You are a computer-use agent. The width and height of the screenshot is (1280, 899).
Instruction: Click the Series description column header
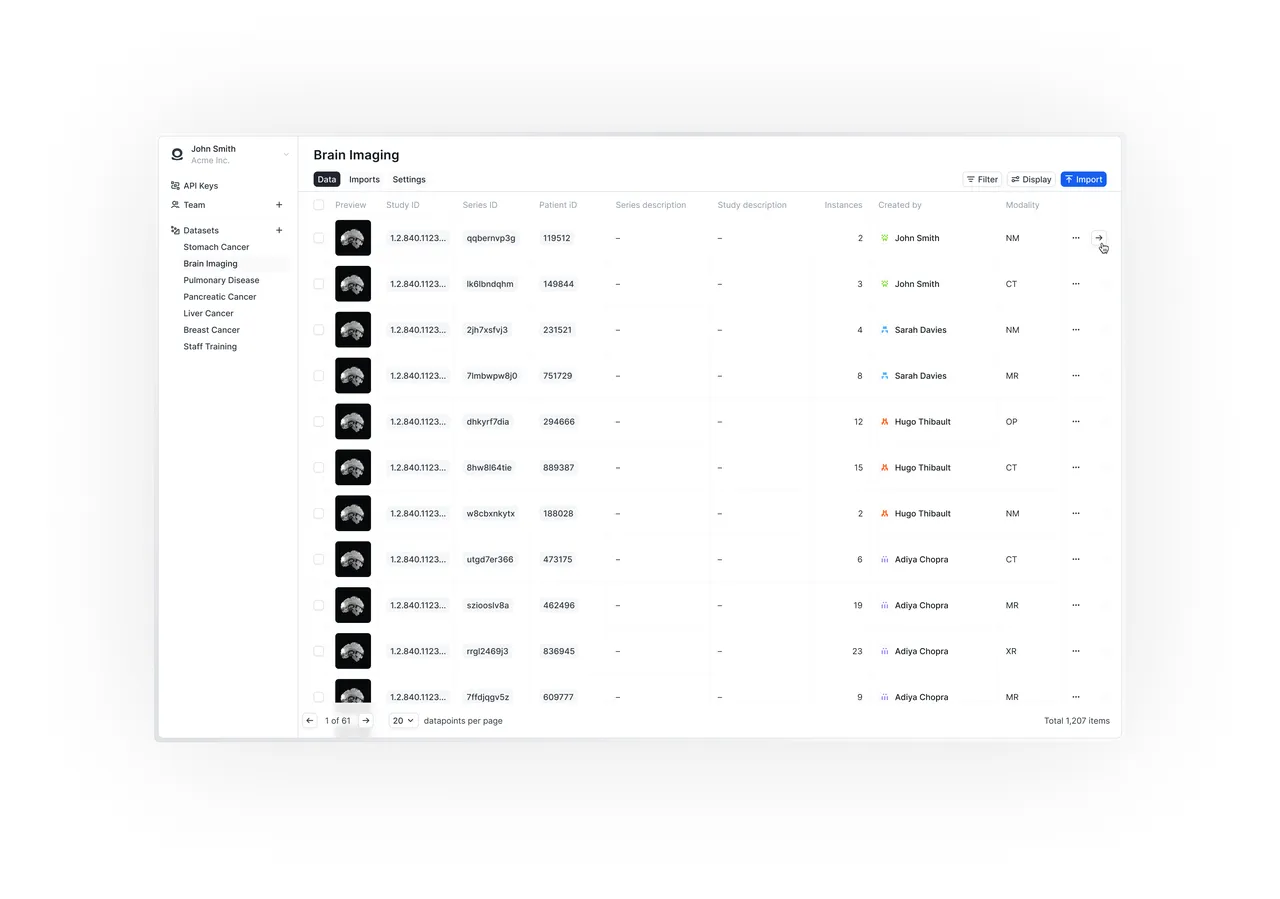[x=651, y=205]
